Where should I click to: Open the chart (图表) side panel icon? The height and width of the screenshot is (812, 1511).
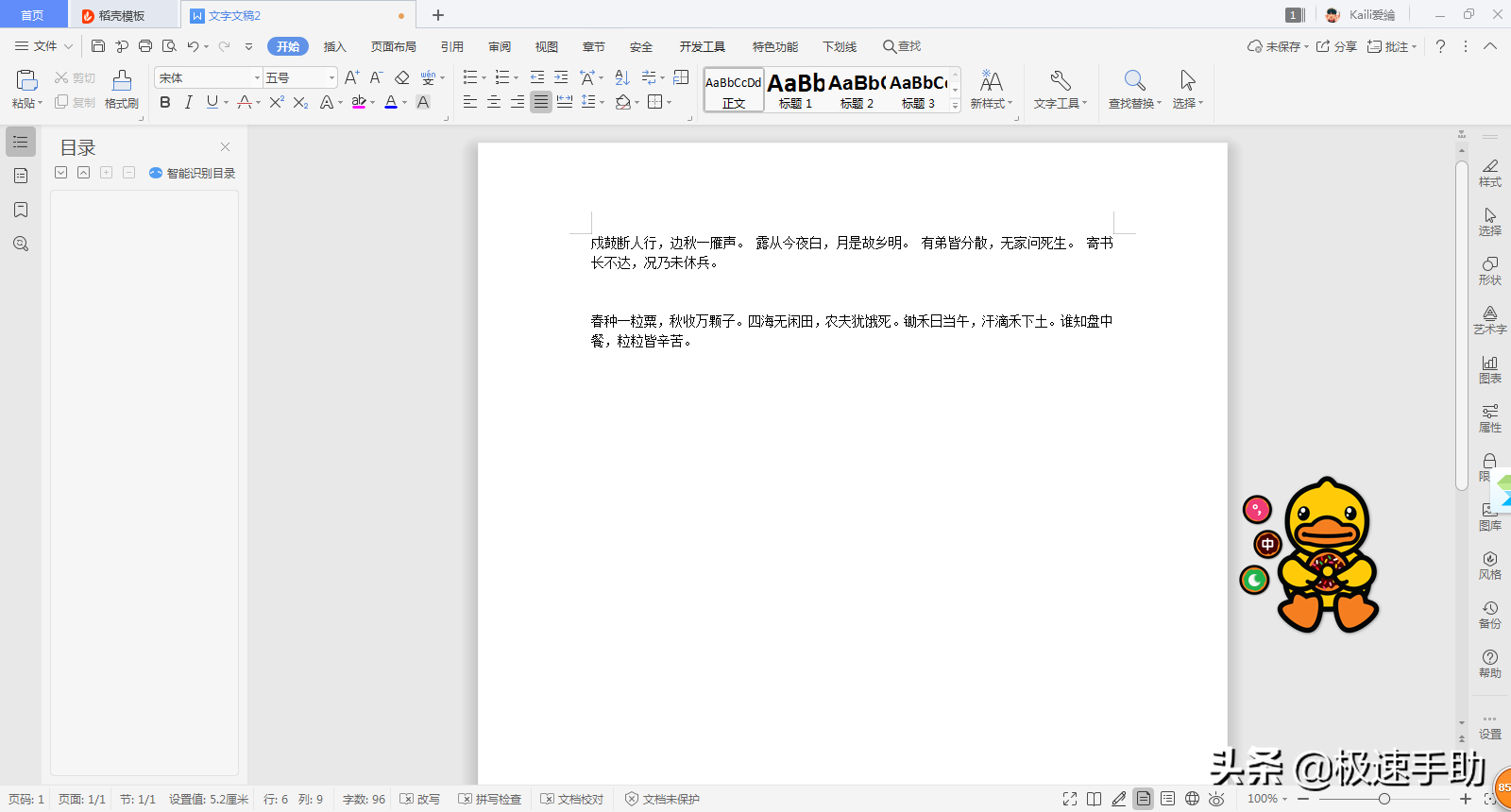[1489, 369]
